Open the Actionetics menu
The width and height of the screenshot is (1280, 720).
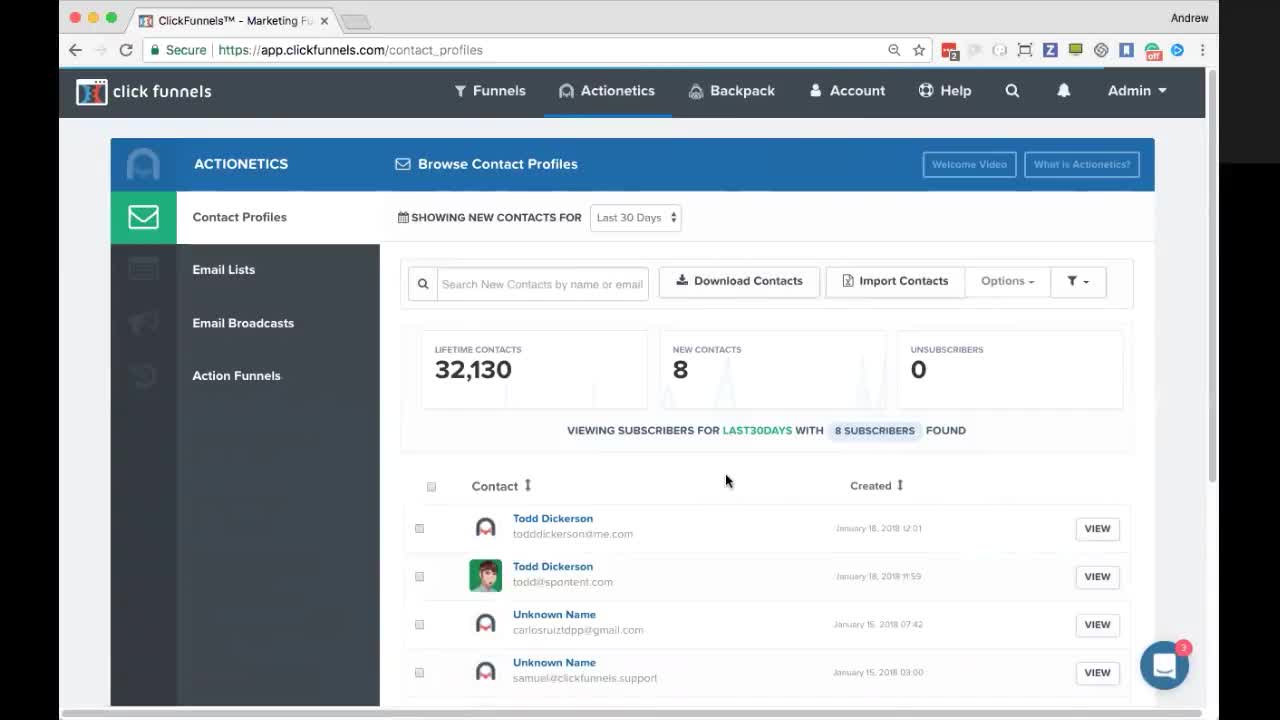(607, 91)
